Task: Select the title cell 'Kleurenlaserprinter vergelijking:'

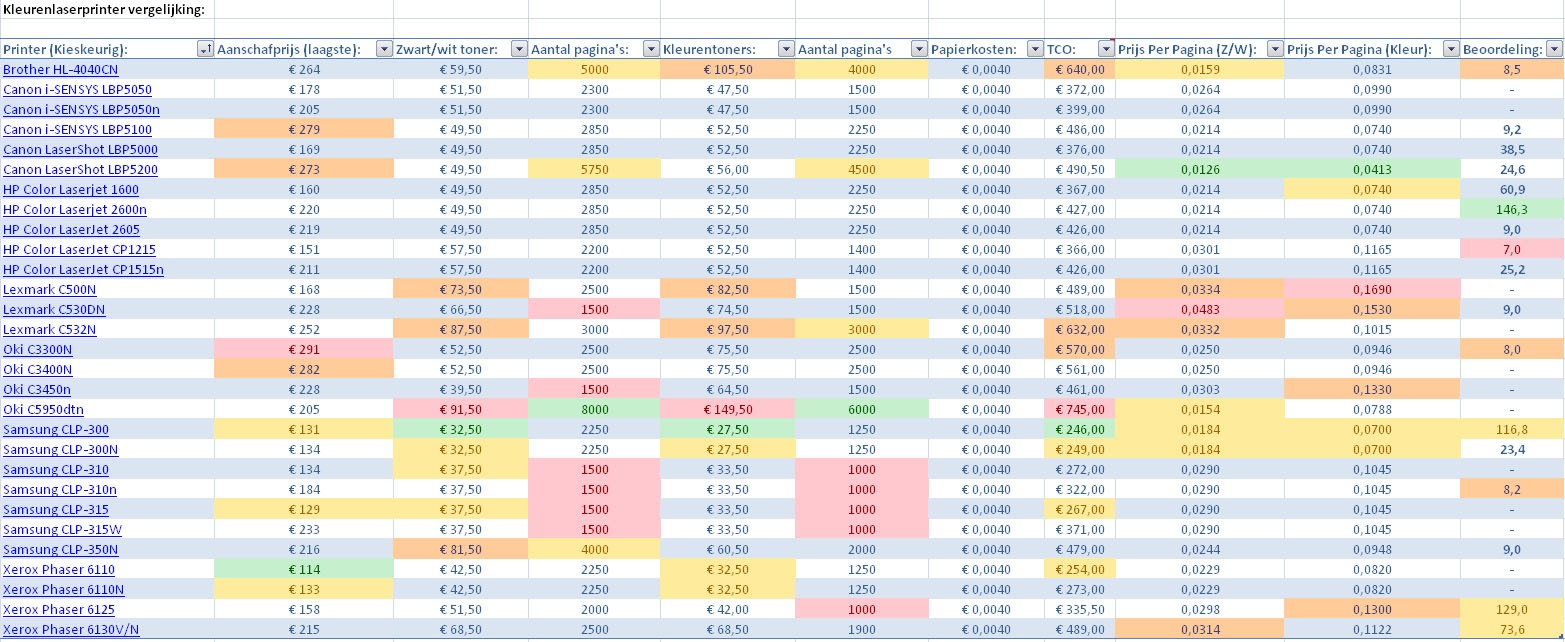Action: click(x=107, y=9)
